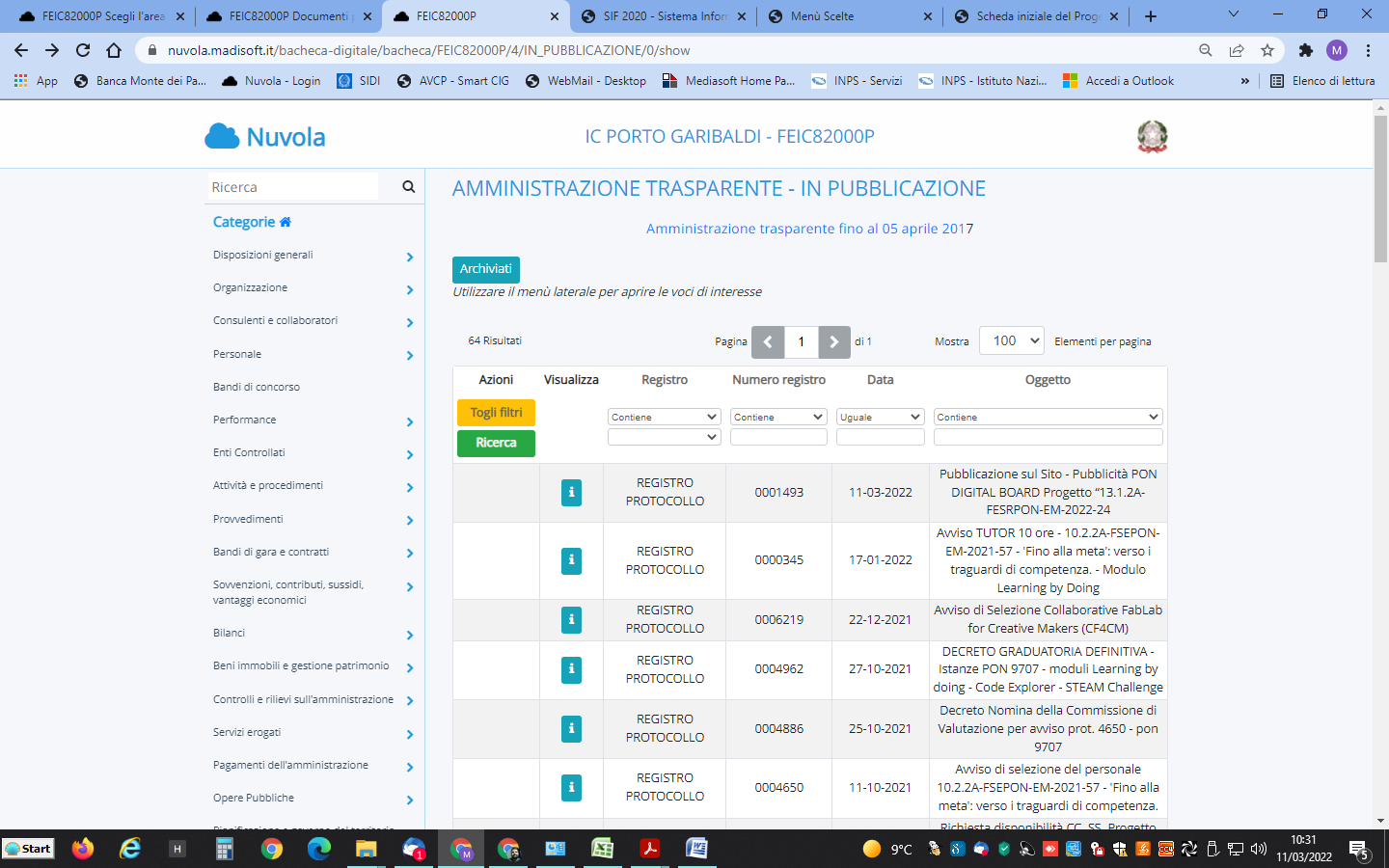The height and width of the screenshot is (868, 1389).
Task: Open Excel from the Windows taskbar
Action: tap(602, 849)
